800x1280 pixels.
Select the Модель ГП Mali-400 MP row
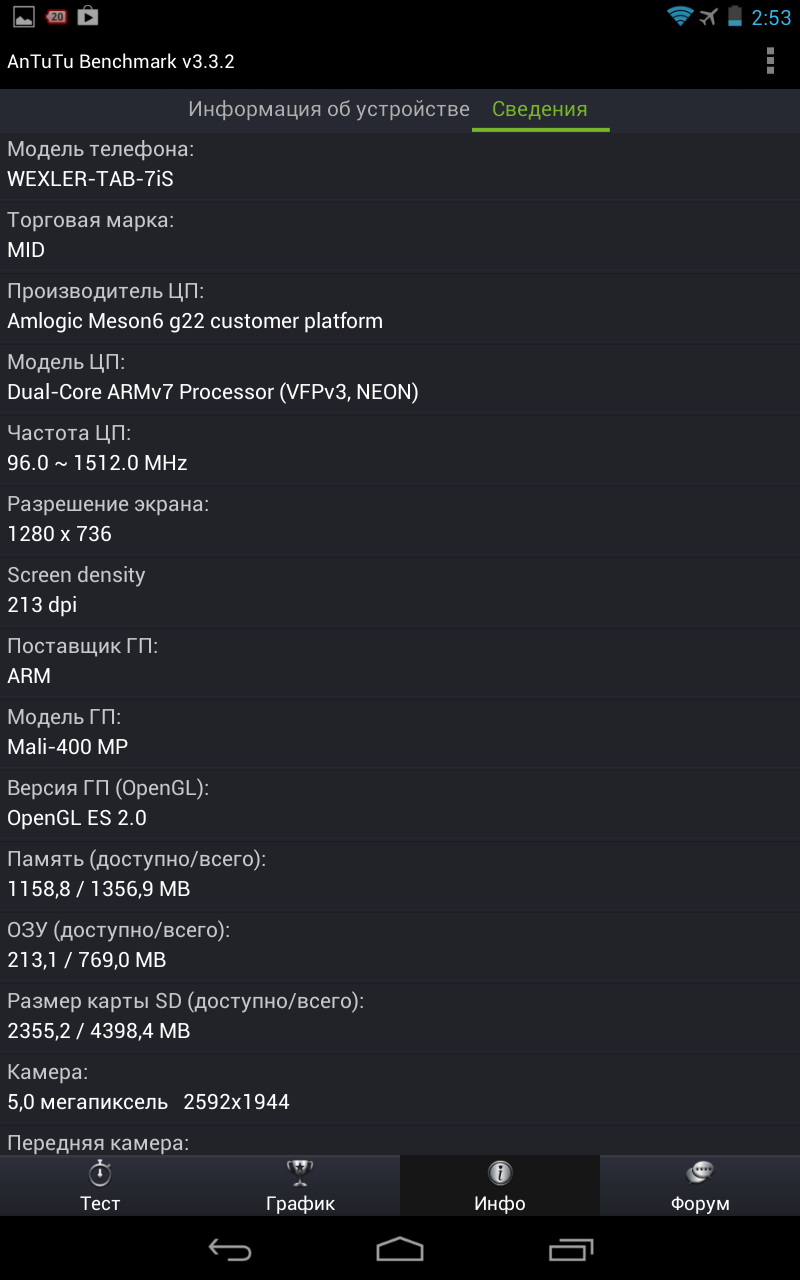click(400, 733)
